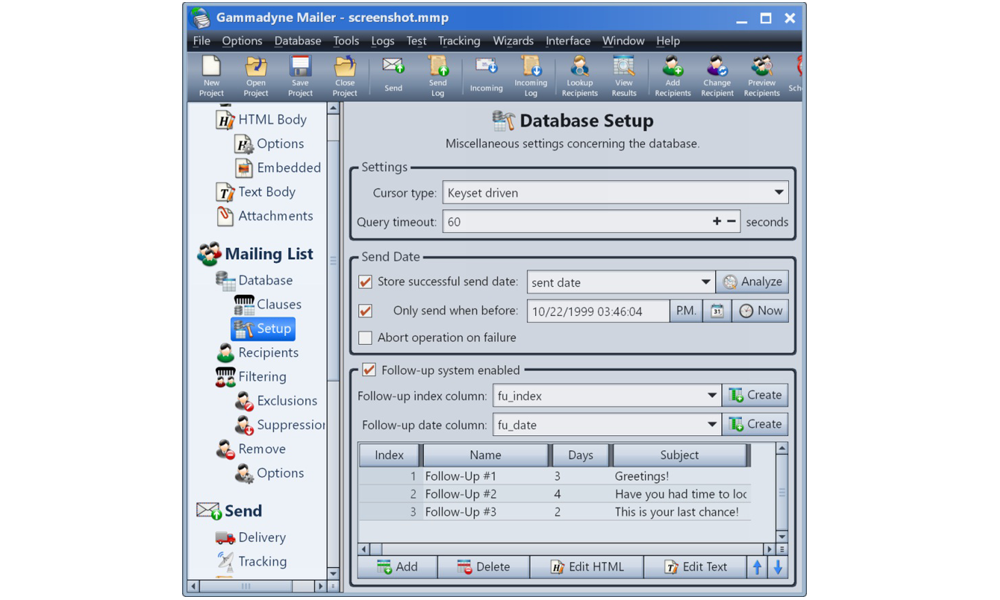Open the Send Log toolbar icon

[x=438, y=76]
